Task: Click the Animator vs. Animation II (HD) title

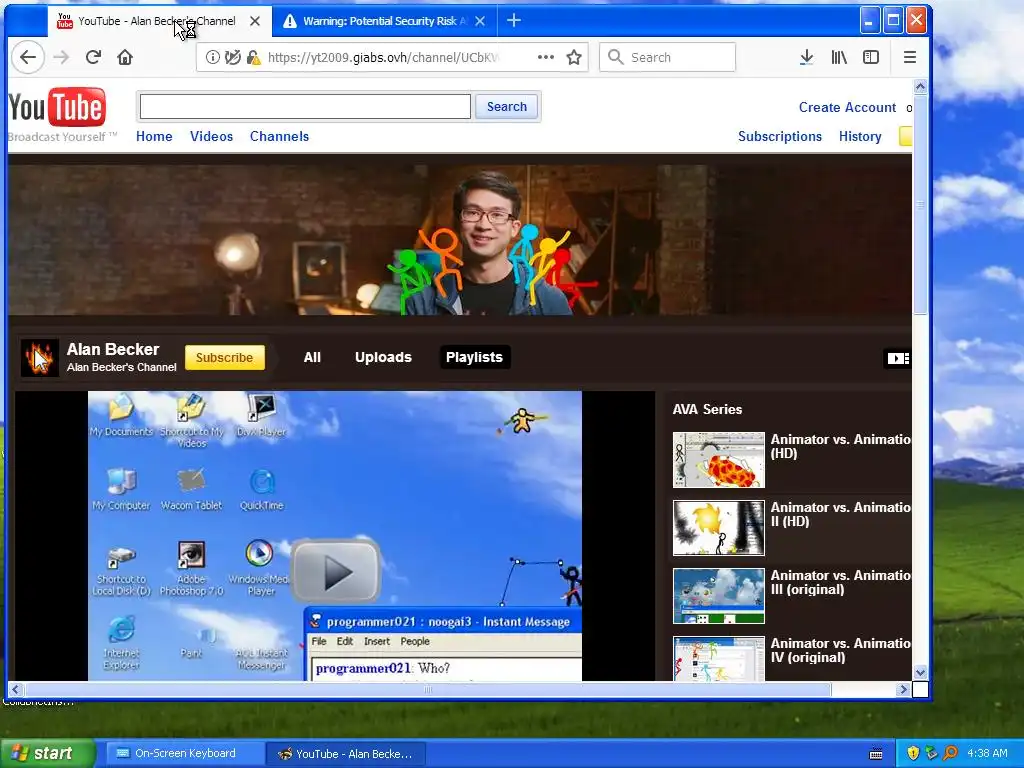Action: [x=840, y=514]
